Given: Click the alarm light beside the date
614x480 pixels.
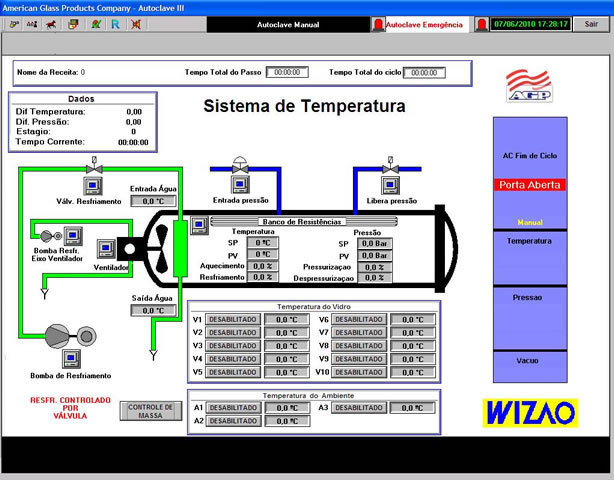Looking at the screenshot, I should pyautogui.click(x=481, y=24).
